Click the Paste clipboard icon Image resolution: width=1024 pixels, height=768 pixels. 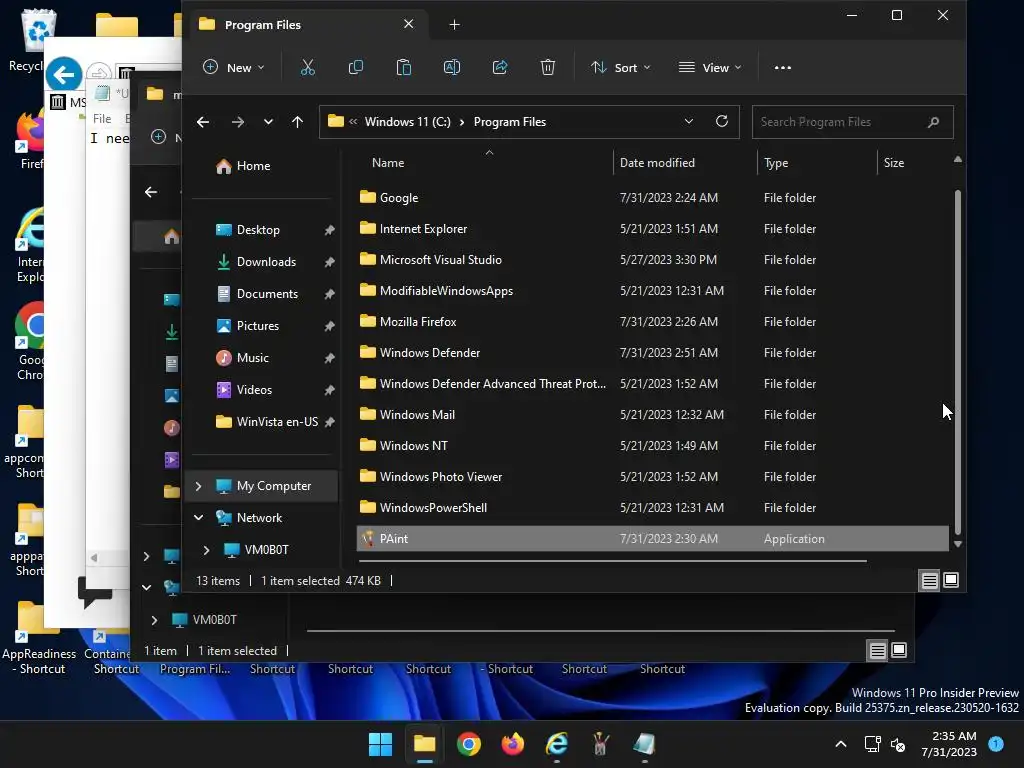[404, 67]
